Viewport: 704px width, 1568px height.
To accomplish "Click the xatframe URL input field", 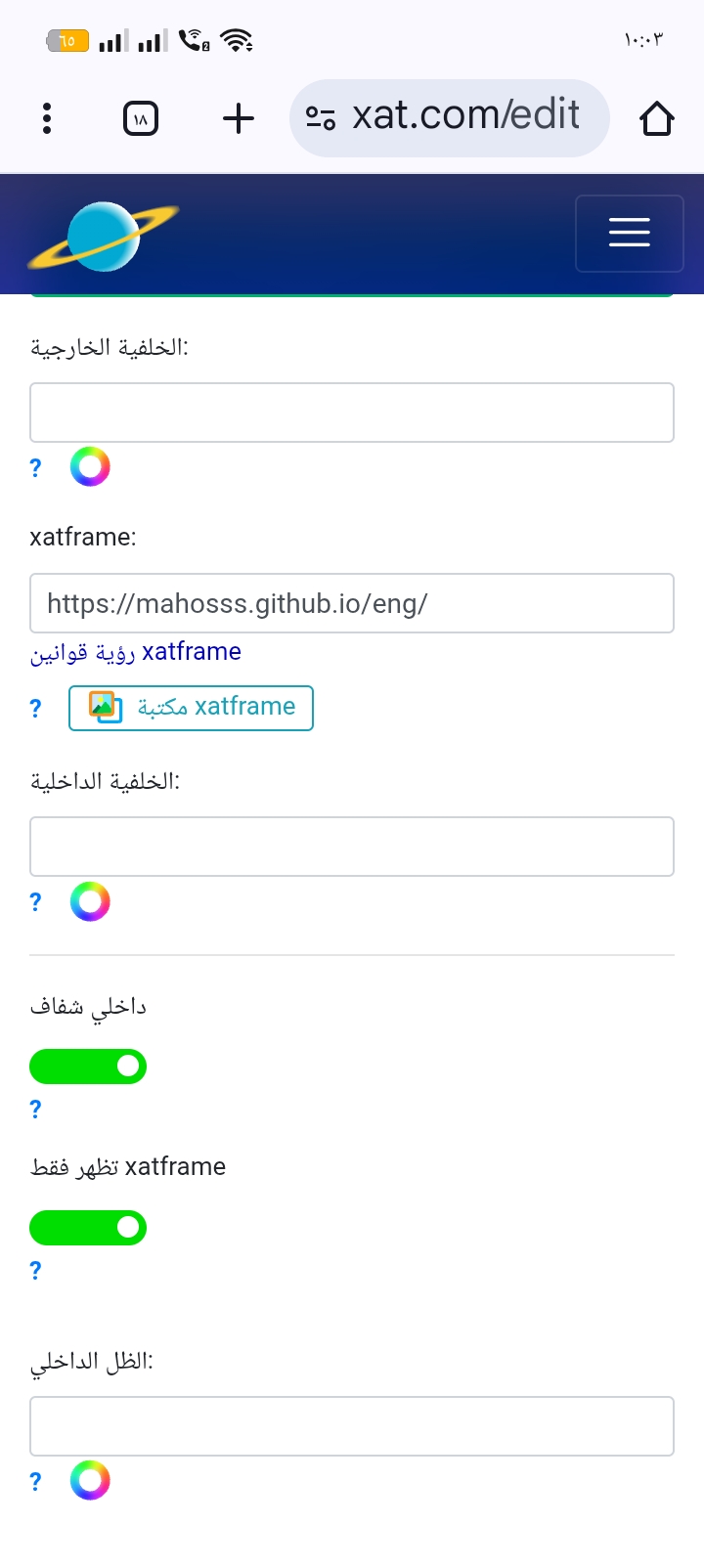I will (x=352, y=603).
